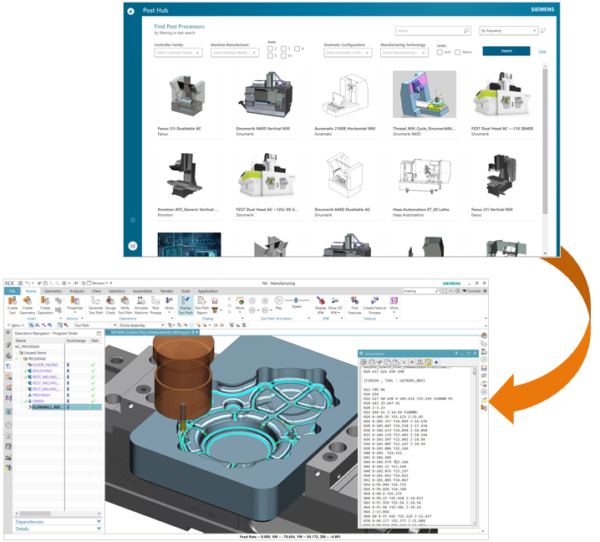Open the Tutorials button in NX
Screen dimensions: 600x542
472,291
